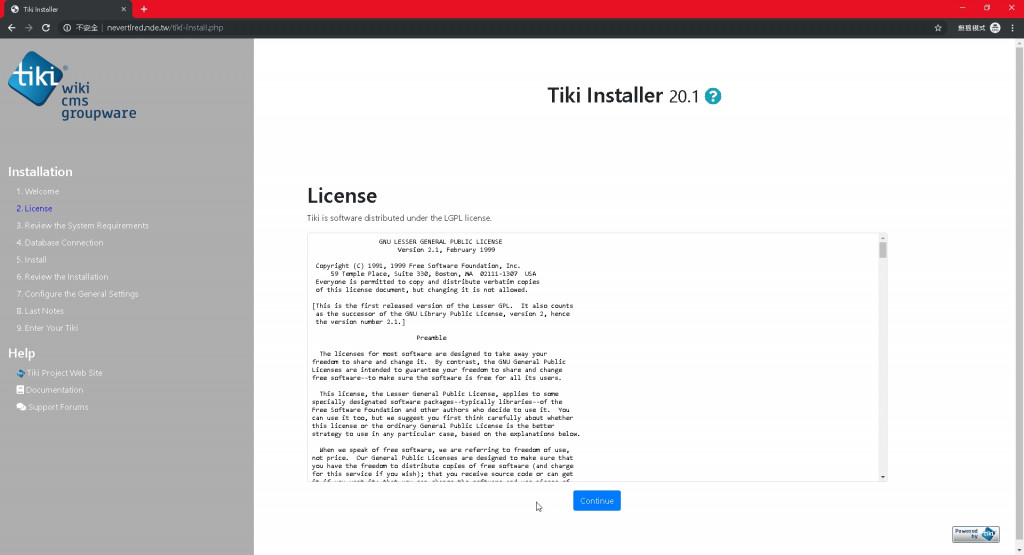Click the not-secure site info icon
The image size is (1024, 555).
tap(67, 27)
